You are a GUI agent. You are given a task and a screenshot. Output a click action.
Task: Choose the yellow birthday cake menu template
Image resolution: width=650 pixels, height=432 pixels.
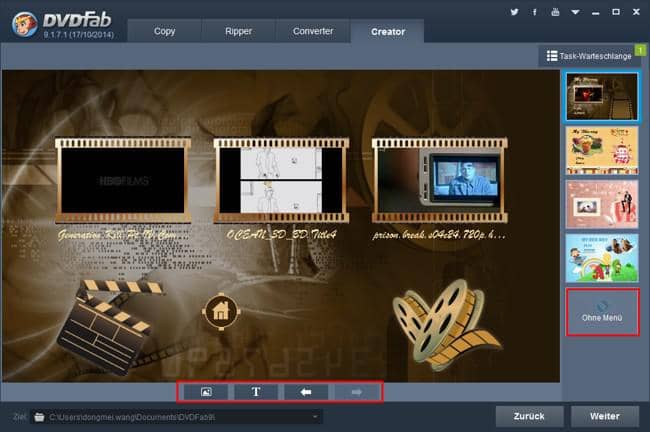click(x=601, y=151)
